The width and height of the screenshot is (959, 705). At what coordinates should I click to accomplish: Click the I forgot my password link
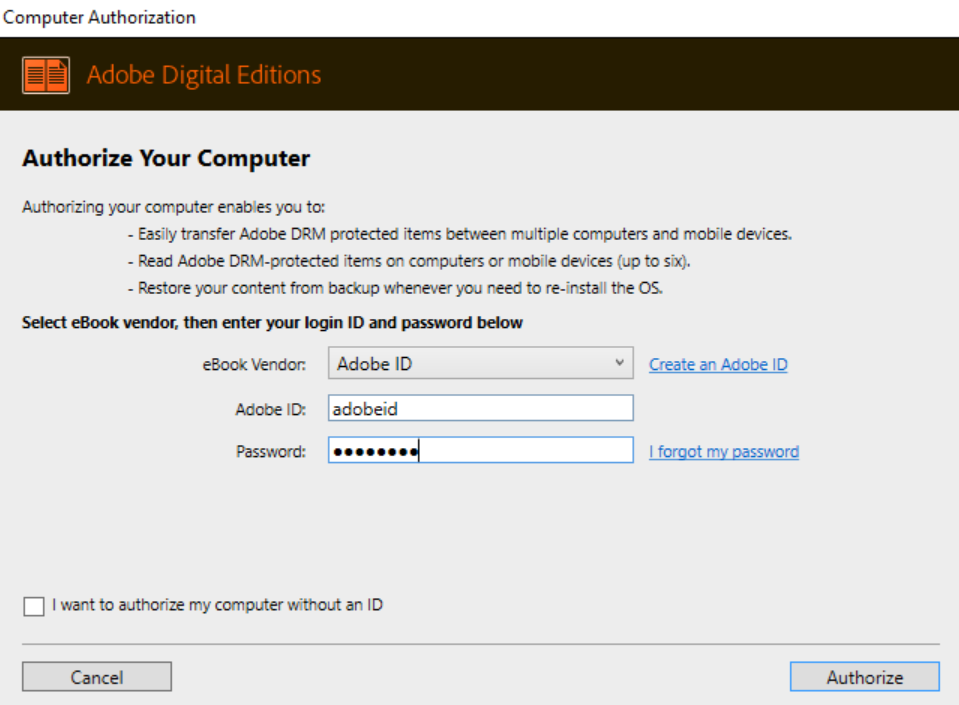coord(724,452)
